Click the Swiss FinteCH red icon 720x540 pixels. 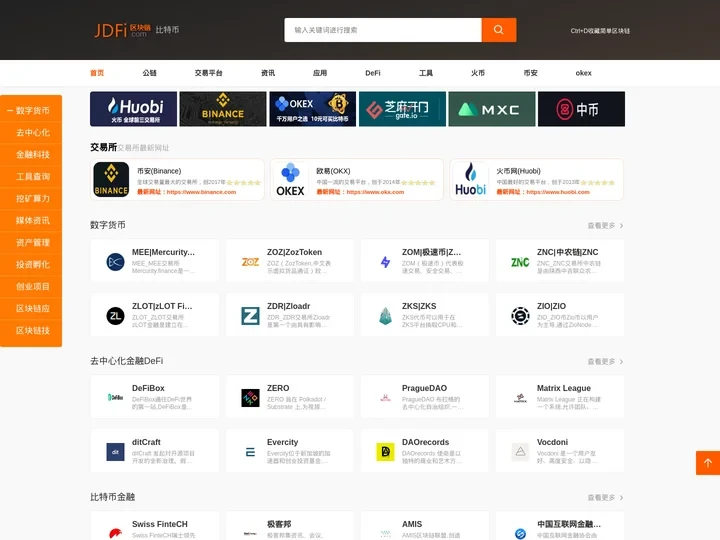pyautogui.click(x=115, y=533)
